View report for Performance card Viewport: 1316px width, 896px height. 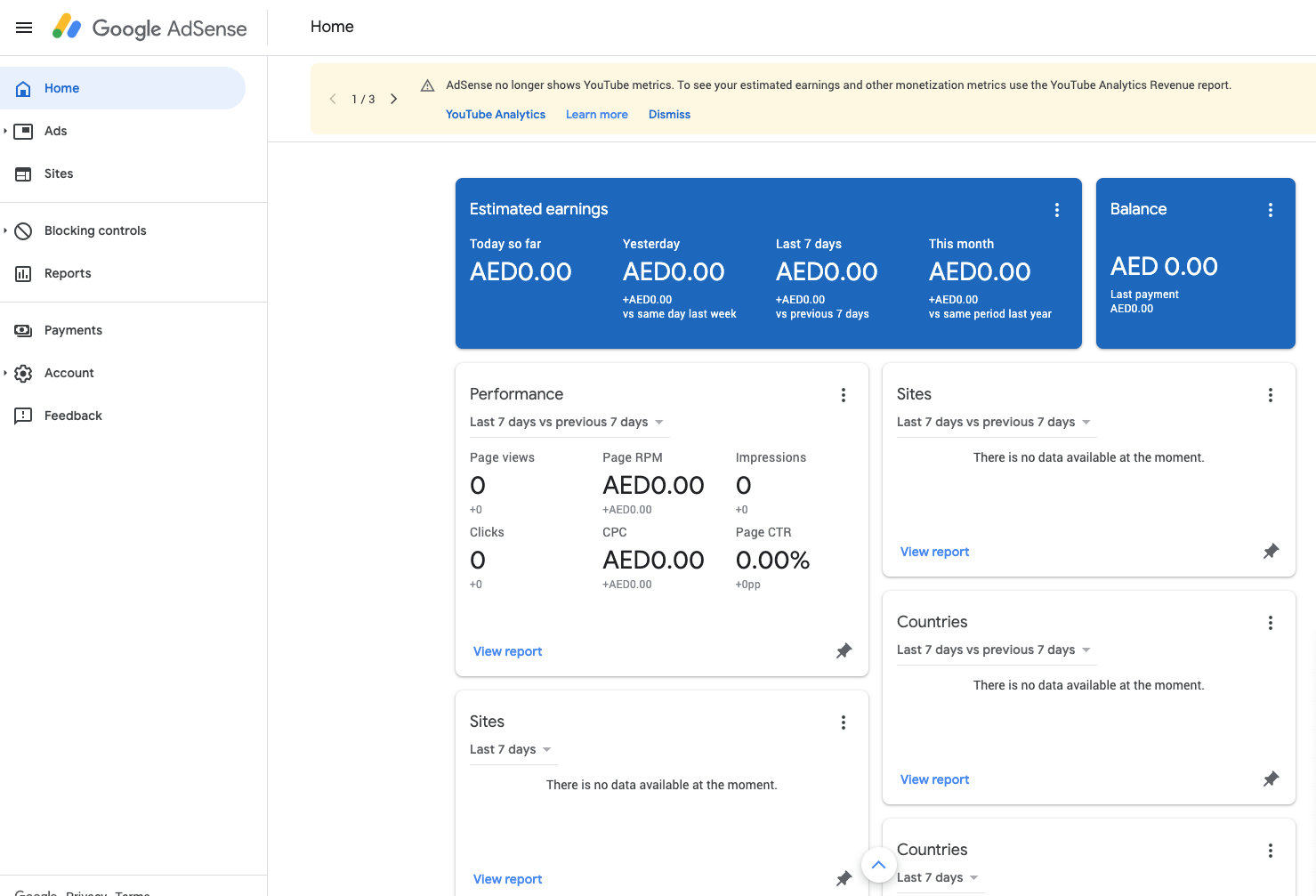click(x=507, y=651)
